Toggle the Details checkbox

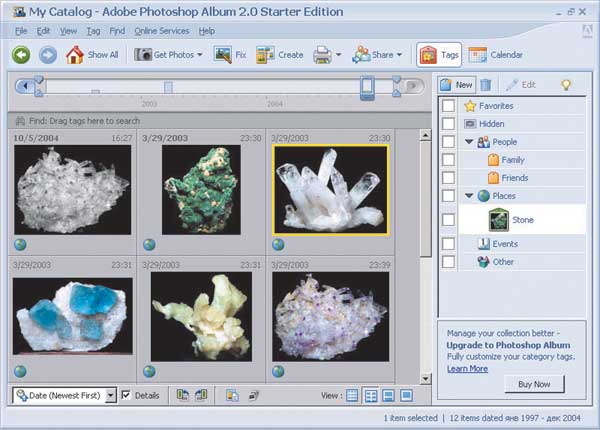(x=126, y=395)
